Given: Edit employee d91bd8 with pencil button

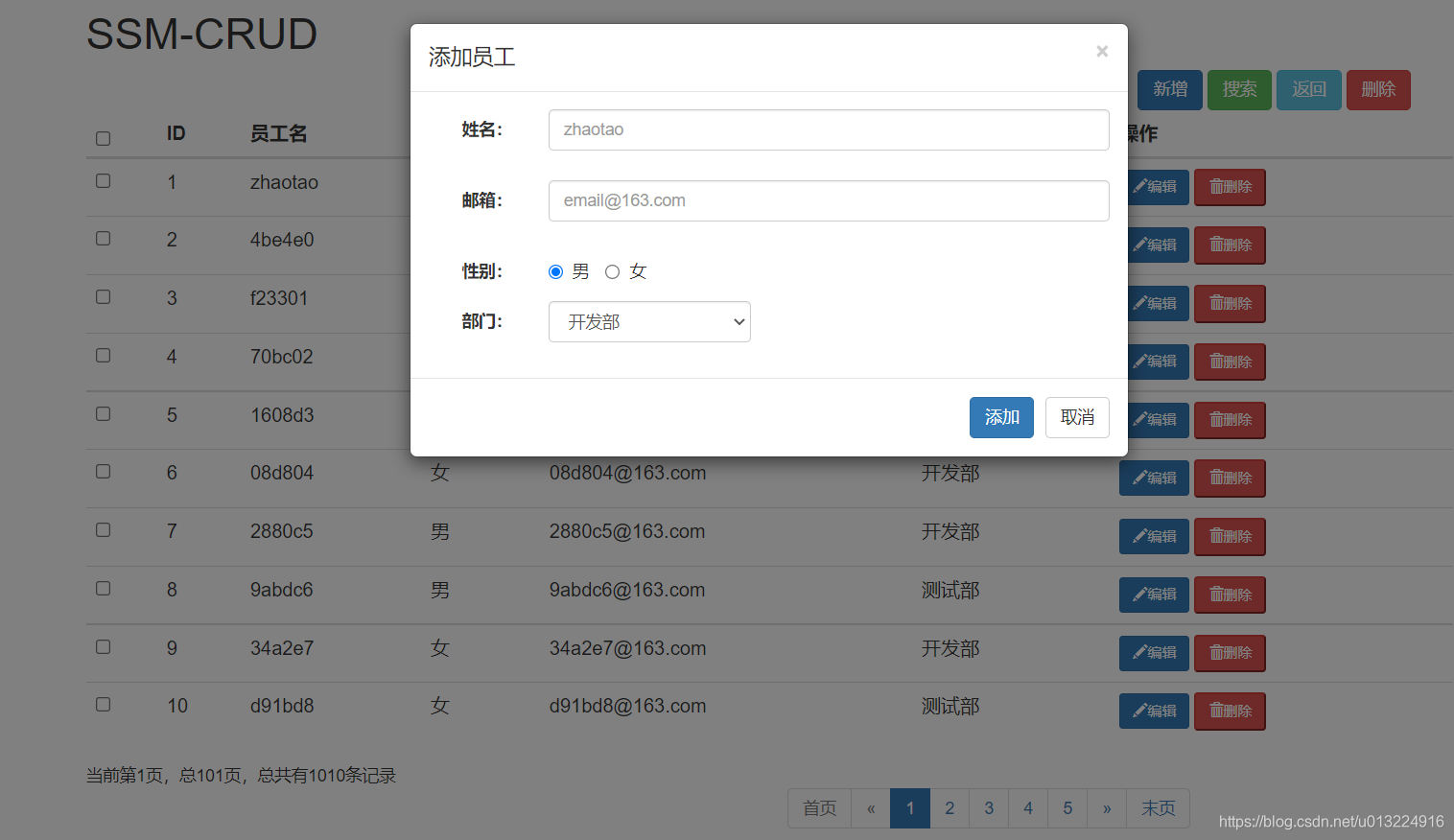Looking at the screenshot, I should [1154, 712].
